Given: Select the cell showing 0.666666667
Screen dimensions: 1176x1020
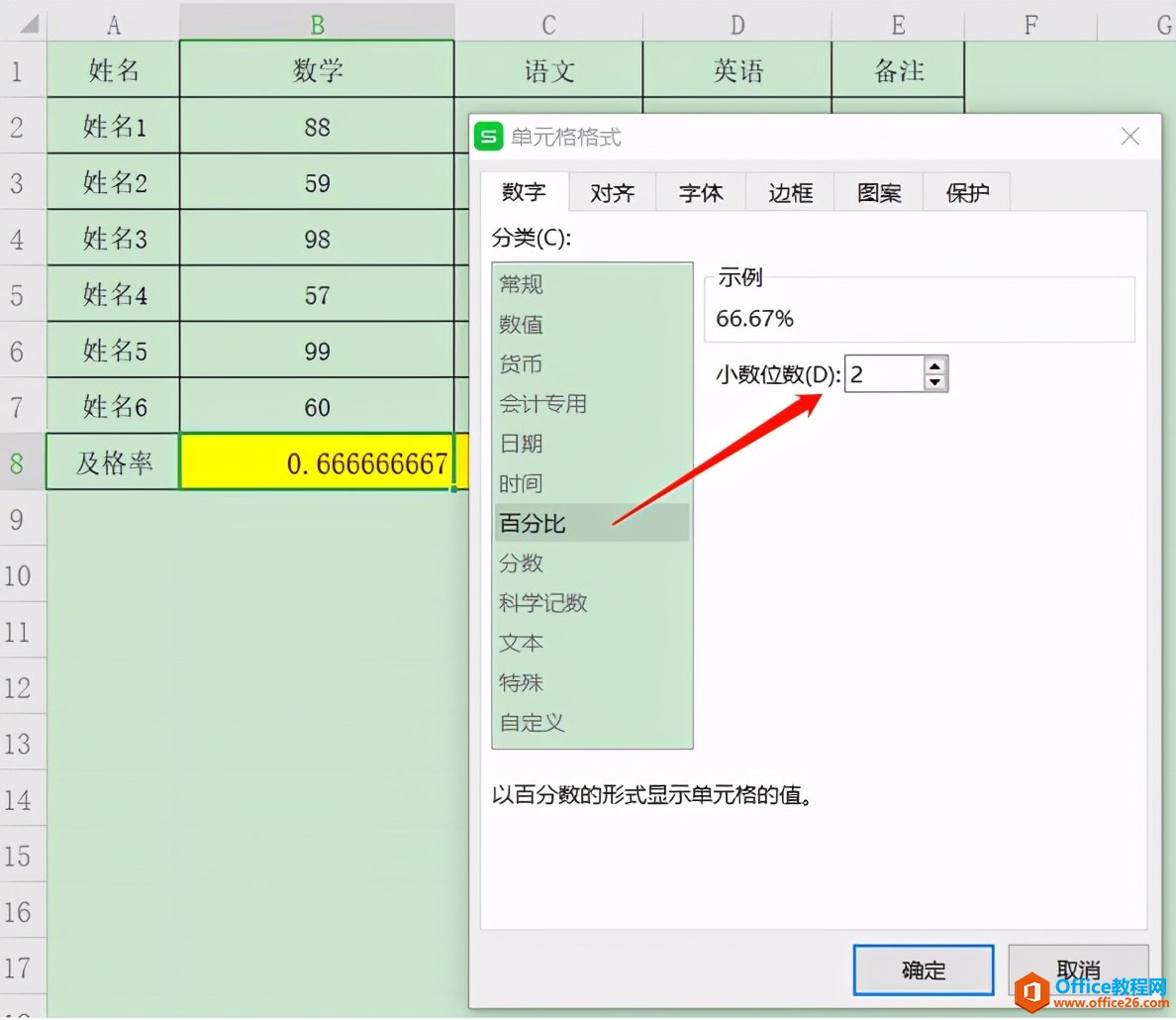Looking at the screenshot, I should [x=317, y=462].
